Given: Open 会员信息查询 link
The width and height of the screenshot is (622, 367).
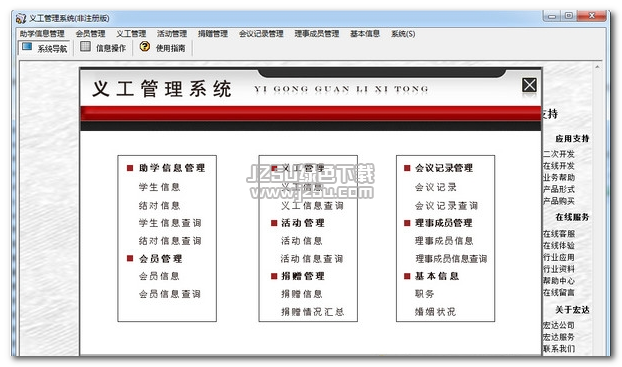Looking at the screenshot, I should (x=170, y=294).
